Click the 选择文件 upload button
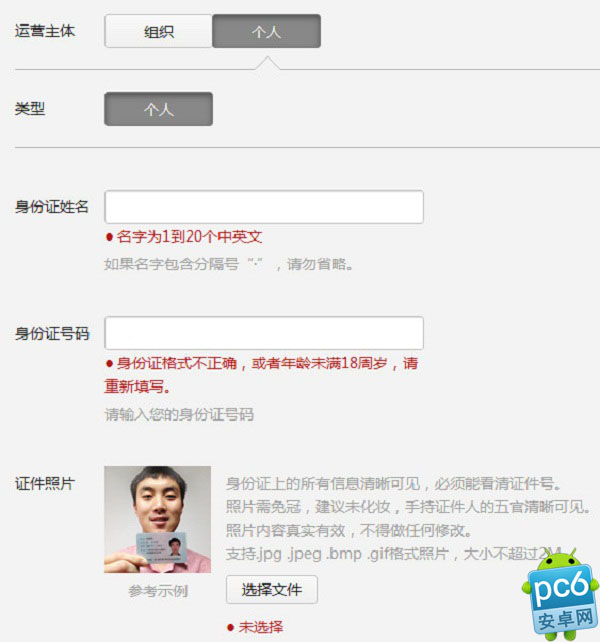The width and height of the screenshot is (600, 642). [272, 590]
